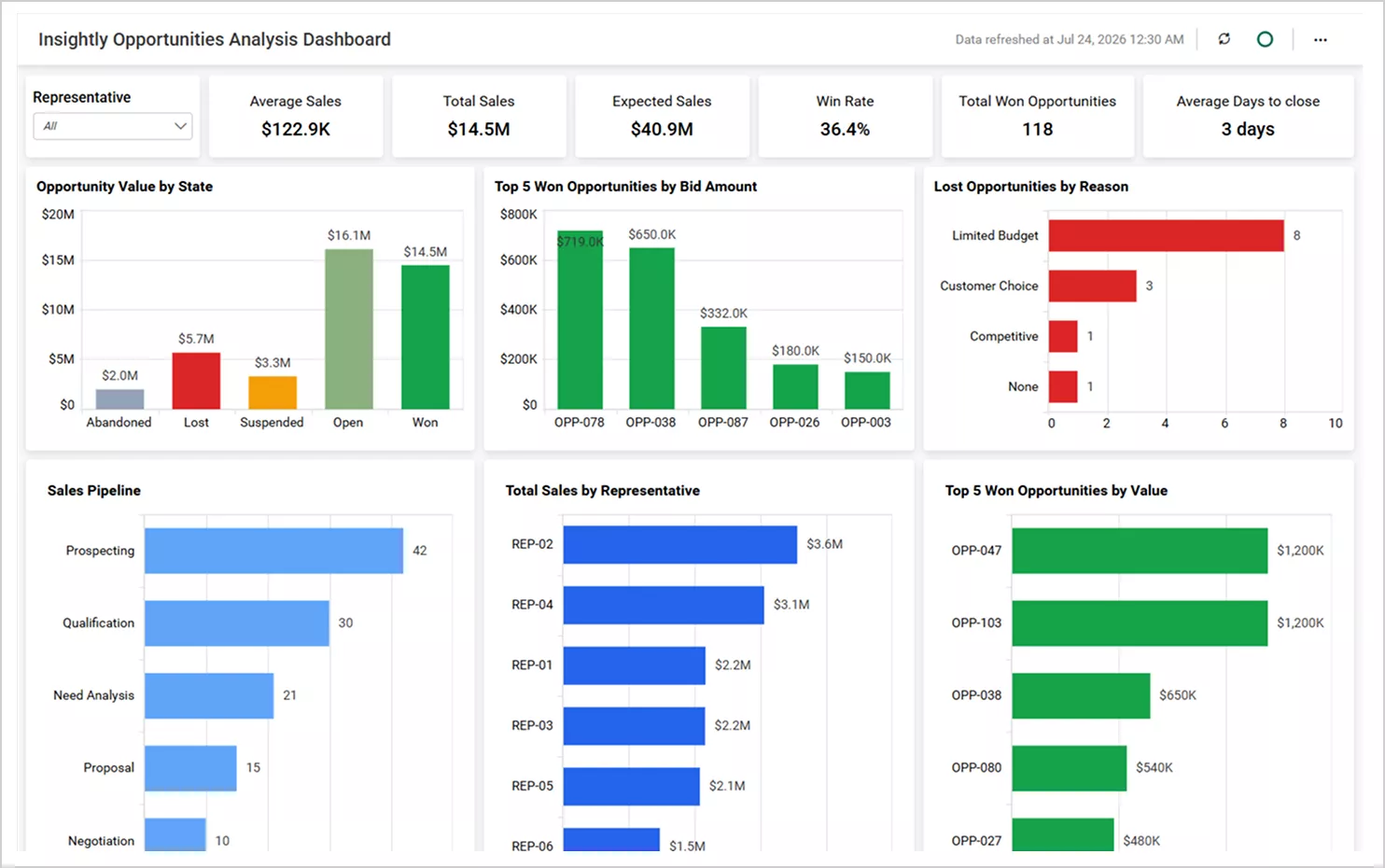Select the Prospecting pipeline bar
This screenshot has width=1385, height=868.
click(x=273, y=551)
